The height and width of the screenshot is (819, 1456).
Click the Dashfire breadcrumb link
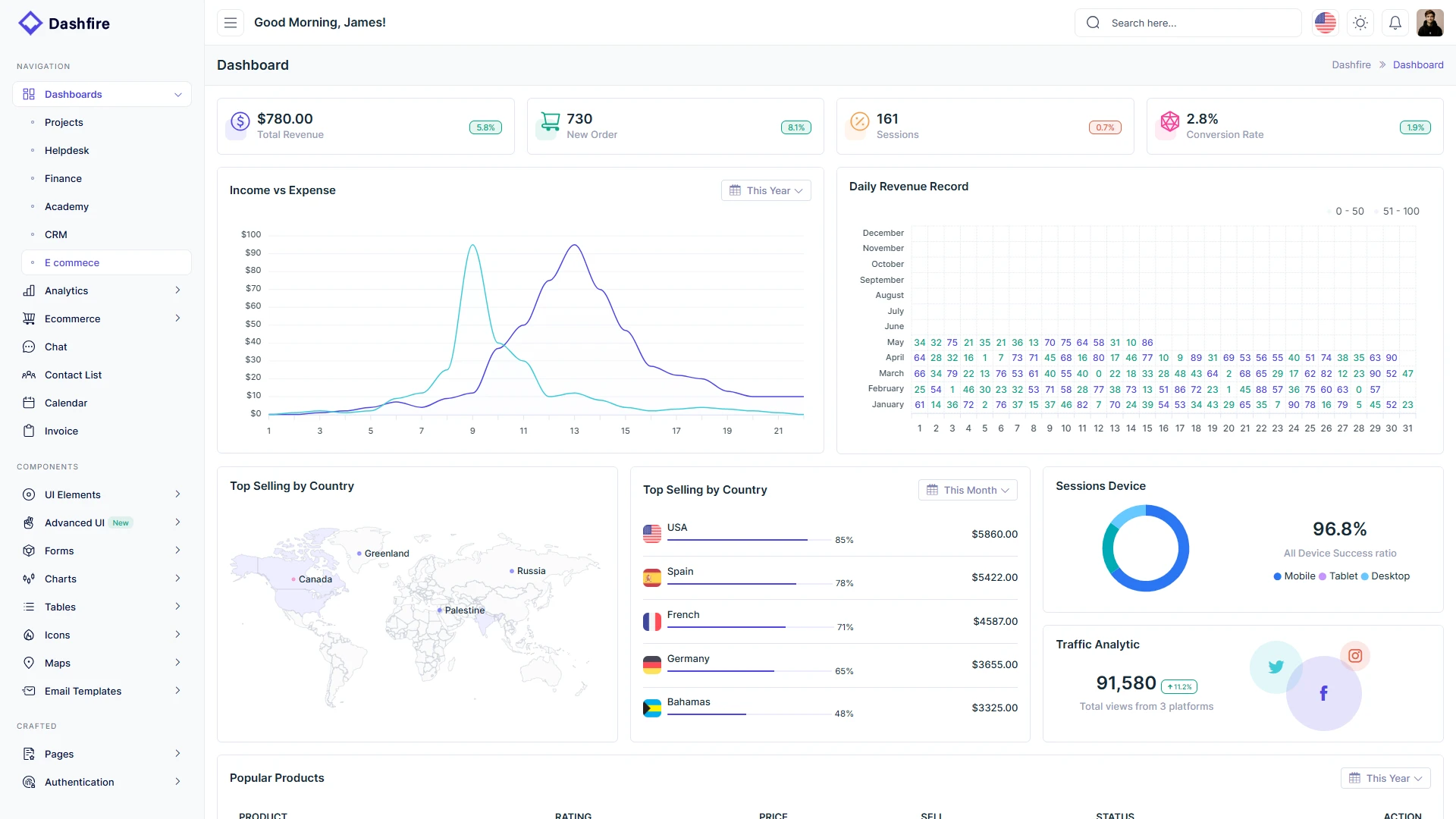[1351, 65]
